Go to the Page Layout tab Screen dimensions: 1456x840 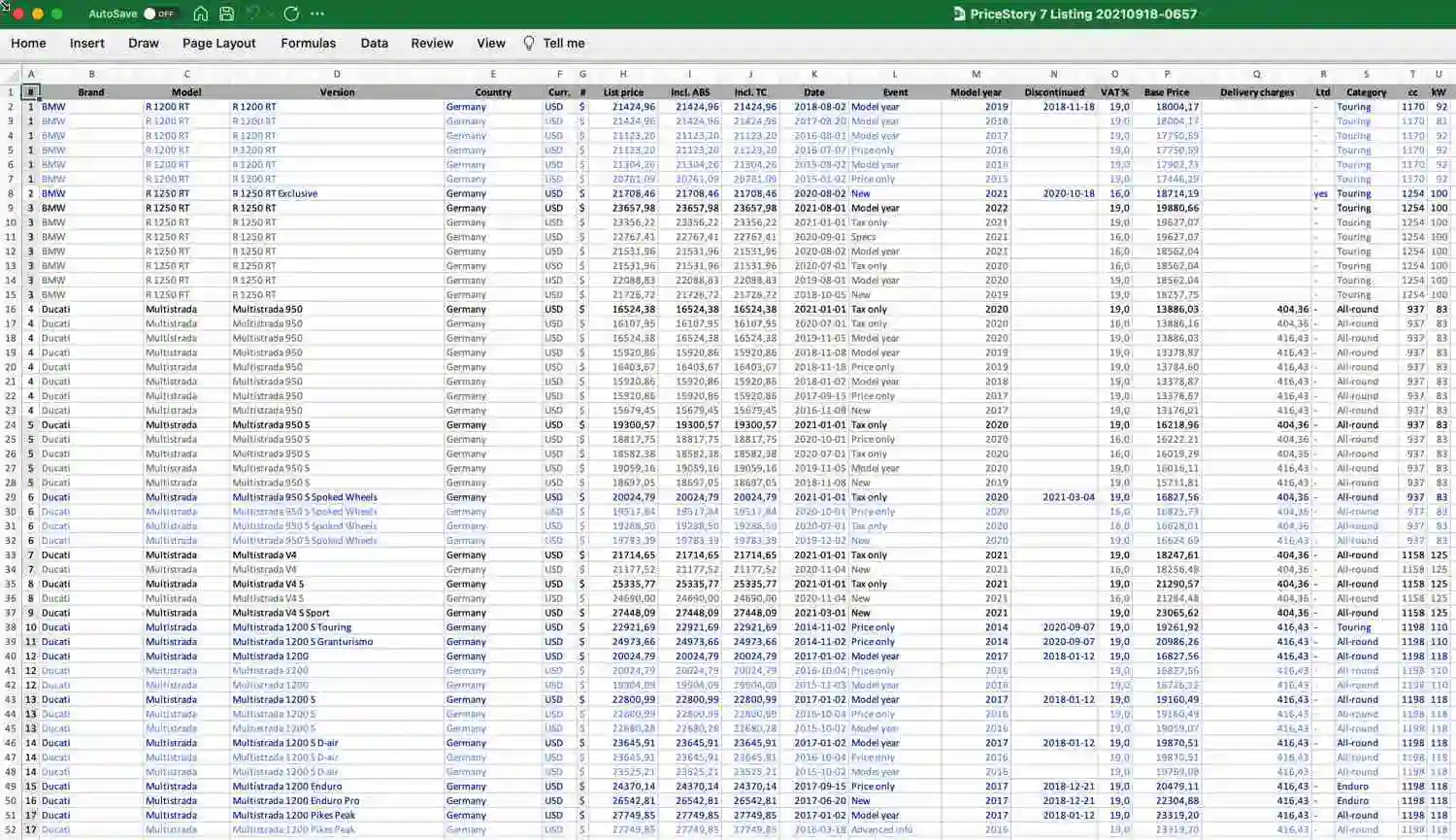(219, 44)
